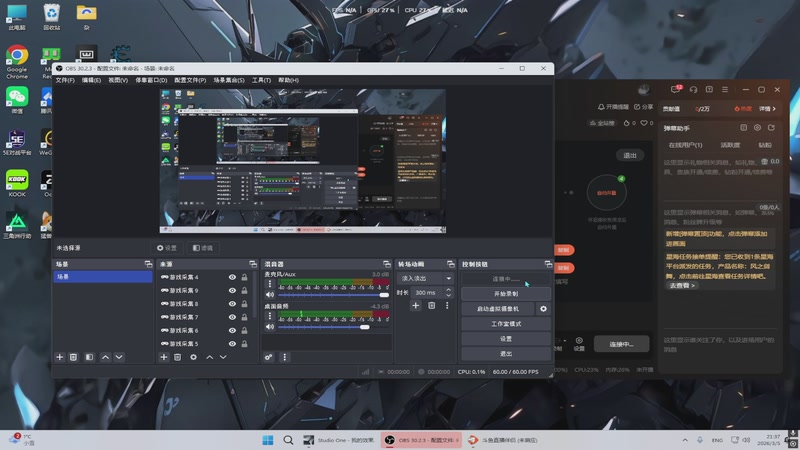This screenshot has width=800, height=450.
Task: Remove the selected scene with the trash icon
Action: click(73, 357)
